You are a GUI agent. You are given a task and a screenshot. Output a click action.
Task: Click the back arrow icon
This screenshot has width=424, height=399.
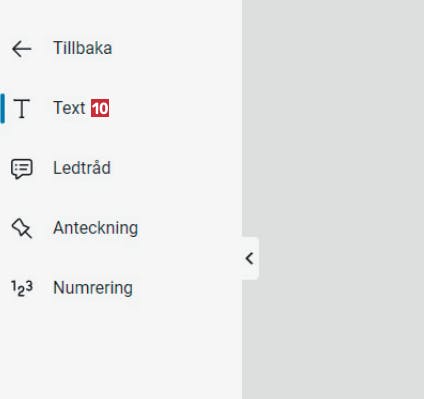coord(22,49)
